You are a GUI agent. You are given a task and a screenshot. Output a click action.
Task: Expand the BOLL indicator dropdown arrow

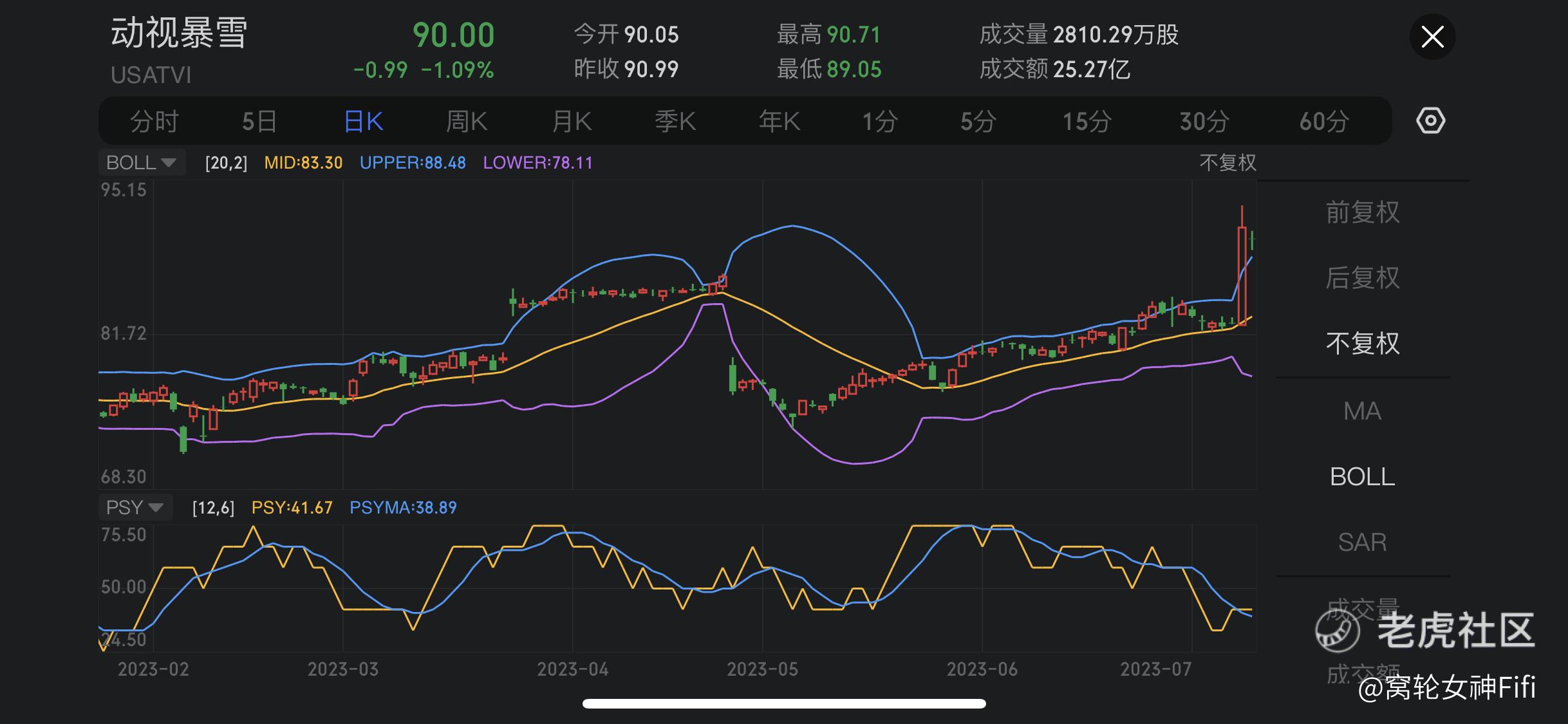pyautogui.click(x=168, y=163)
